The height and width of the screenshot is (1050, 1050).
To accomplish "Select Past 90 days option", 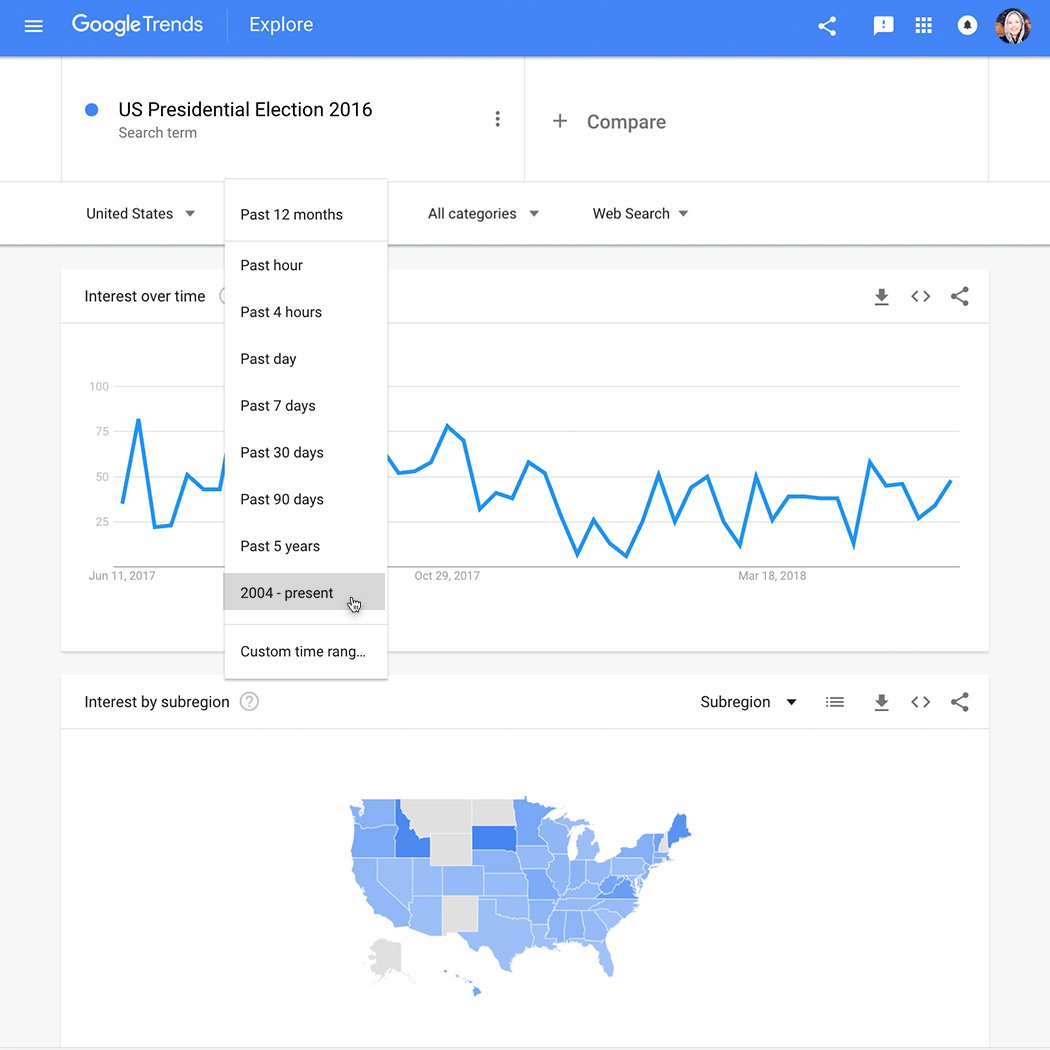I will (x=305, y=500).
